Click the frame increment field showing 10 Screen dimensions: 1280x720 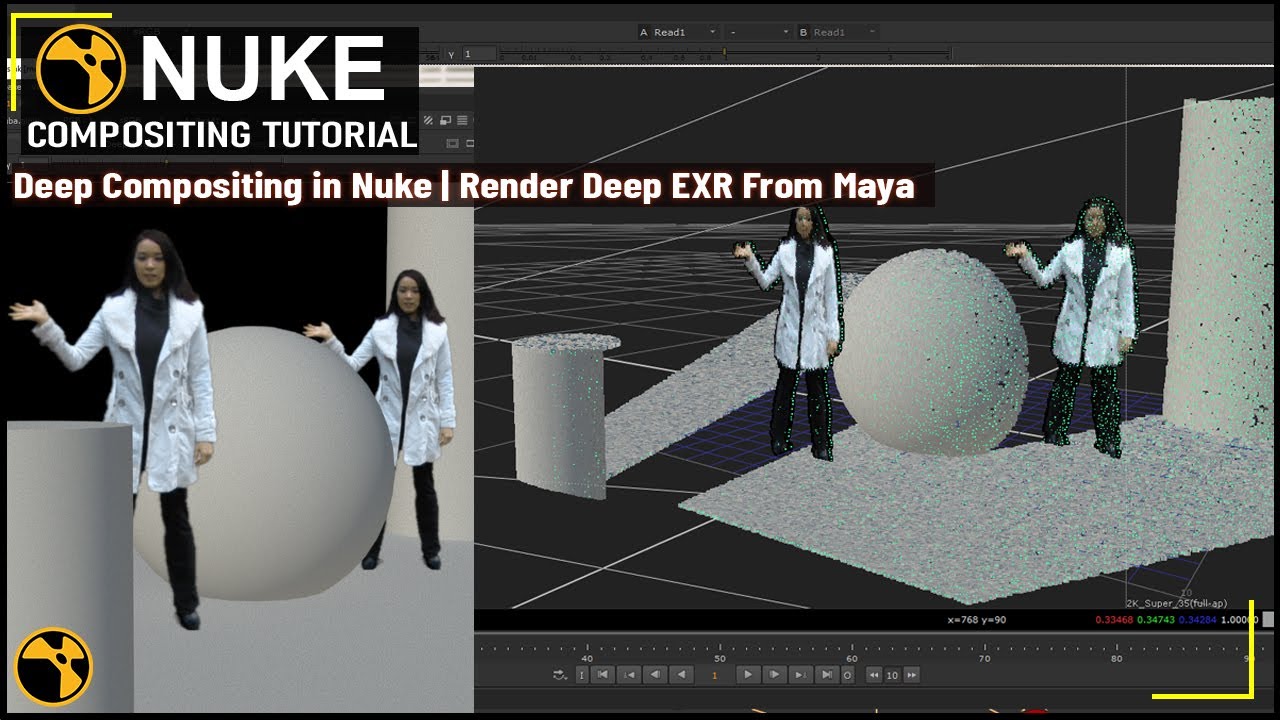point(892,675)
